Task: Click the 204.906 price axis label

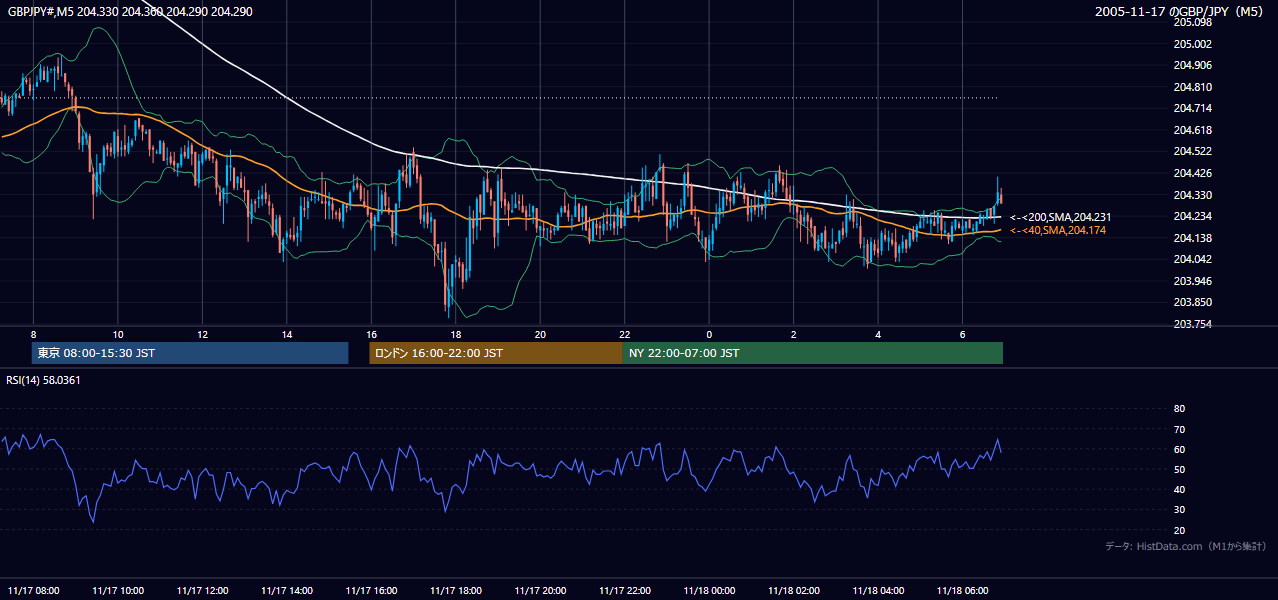Action: pos(1192,66)
